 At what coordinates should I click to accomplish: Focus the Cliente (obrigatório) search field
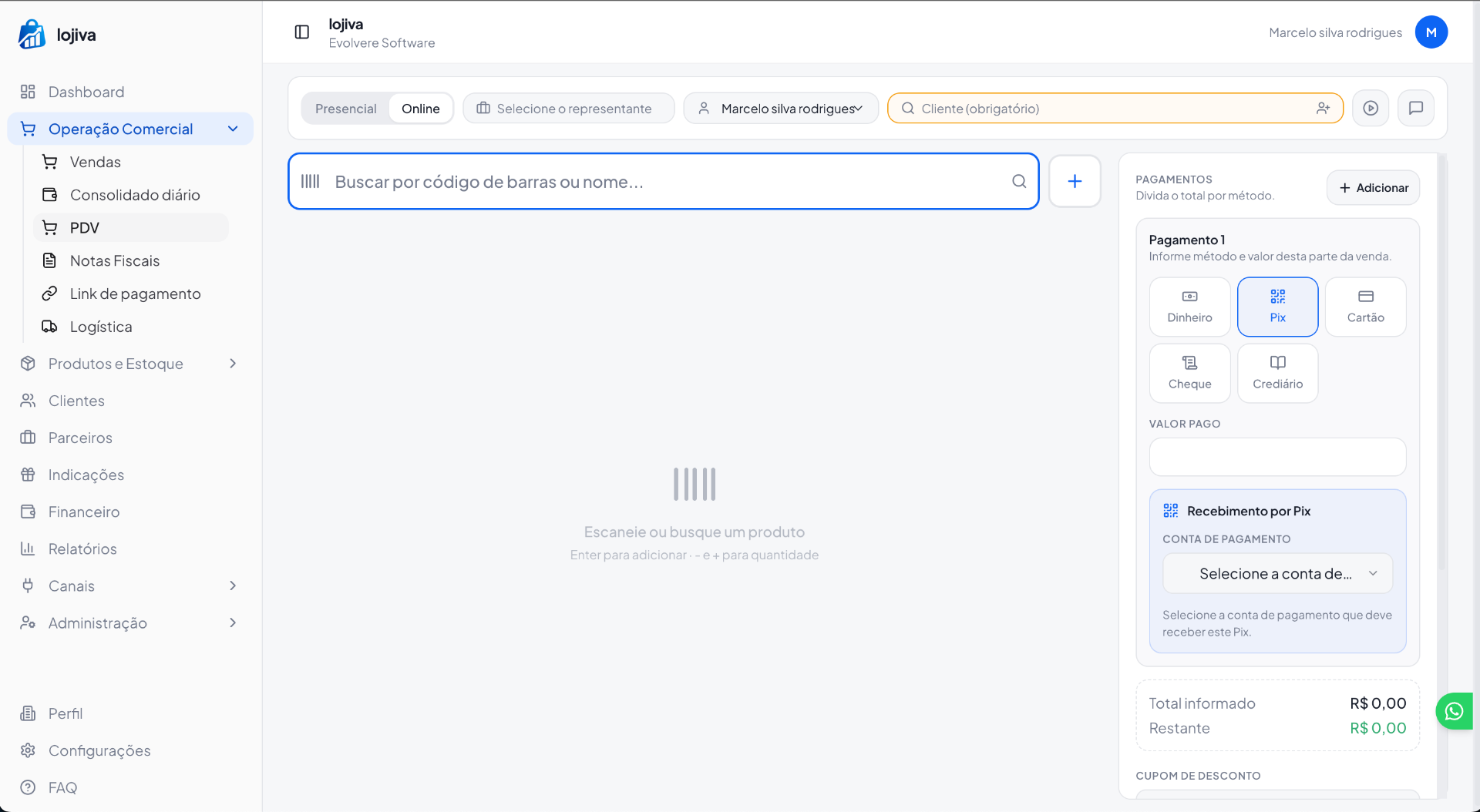point(1115,109)
